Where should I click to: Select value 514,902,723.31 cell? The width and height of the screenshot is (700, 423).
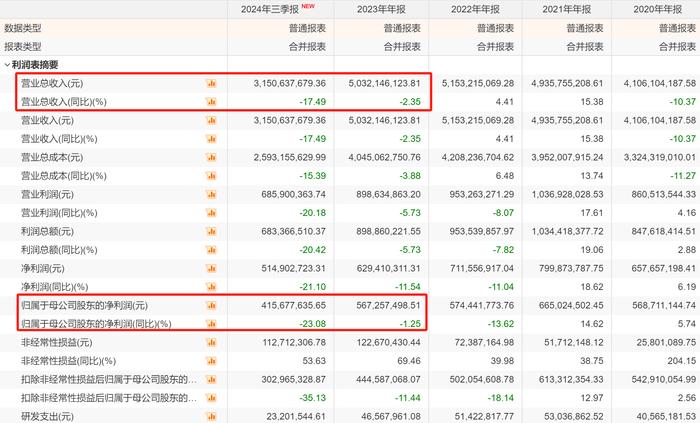293,269
